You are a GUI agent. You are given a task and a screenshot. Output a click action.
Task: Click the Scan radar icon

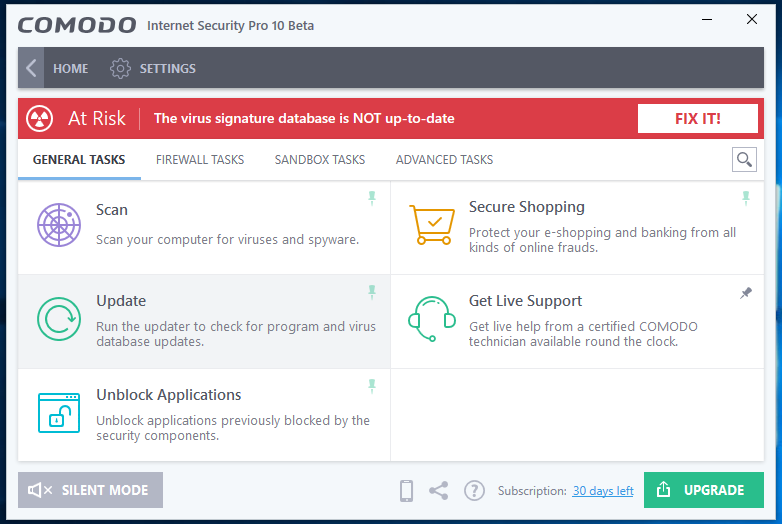[x=59, y=224]
